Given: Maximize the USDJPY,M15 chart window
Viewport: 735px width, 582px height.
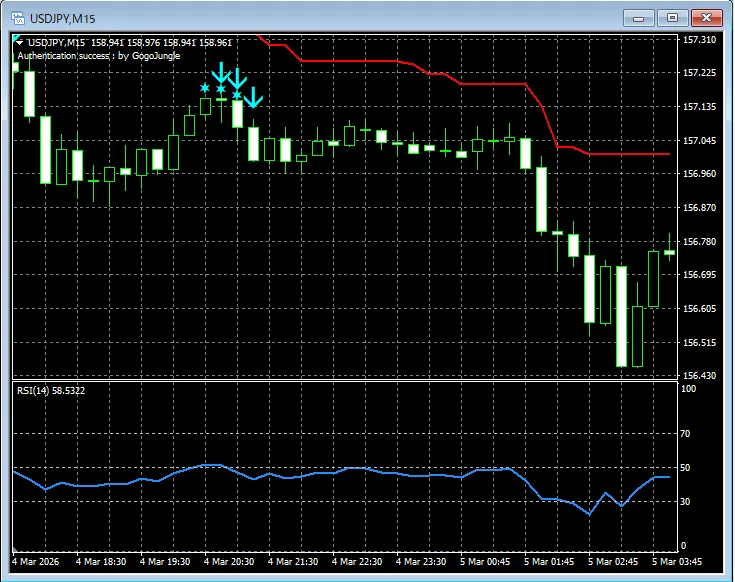Looking at the screenshot, I should 672,18.
